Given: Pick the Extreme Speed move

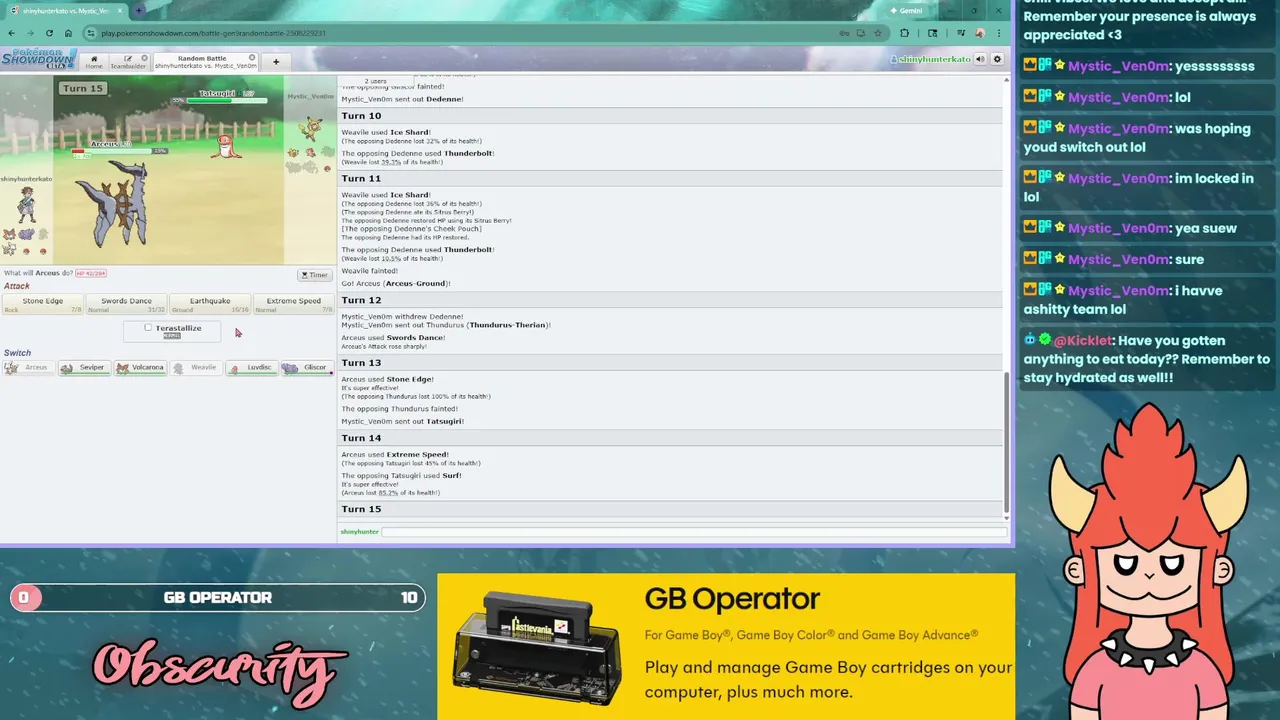Looking at the screenshot, I should [293, 304].
